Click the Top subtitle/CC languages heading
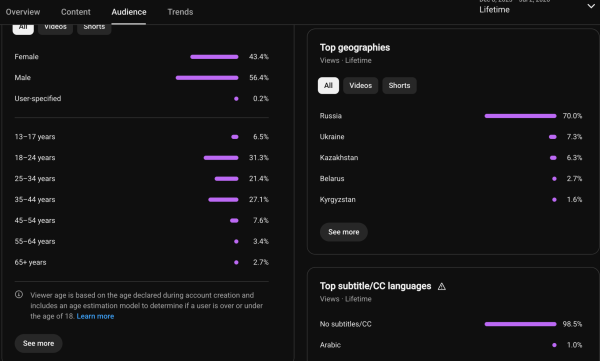 point(375,286)
